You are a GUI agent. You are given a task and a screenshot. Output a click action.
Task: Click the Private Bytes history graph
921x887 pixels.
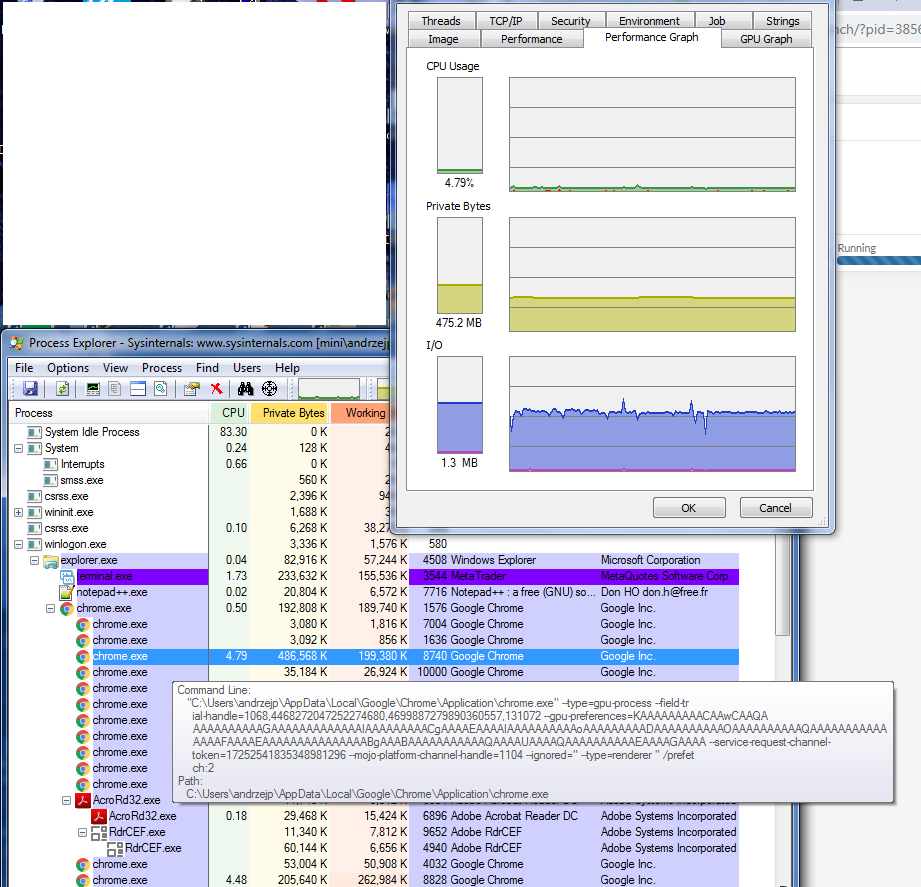tap(652, 274)
